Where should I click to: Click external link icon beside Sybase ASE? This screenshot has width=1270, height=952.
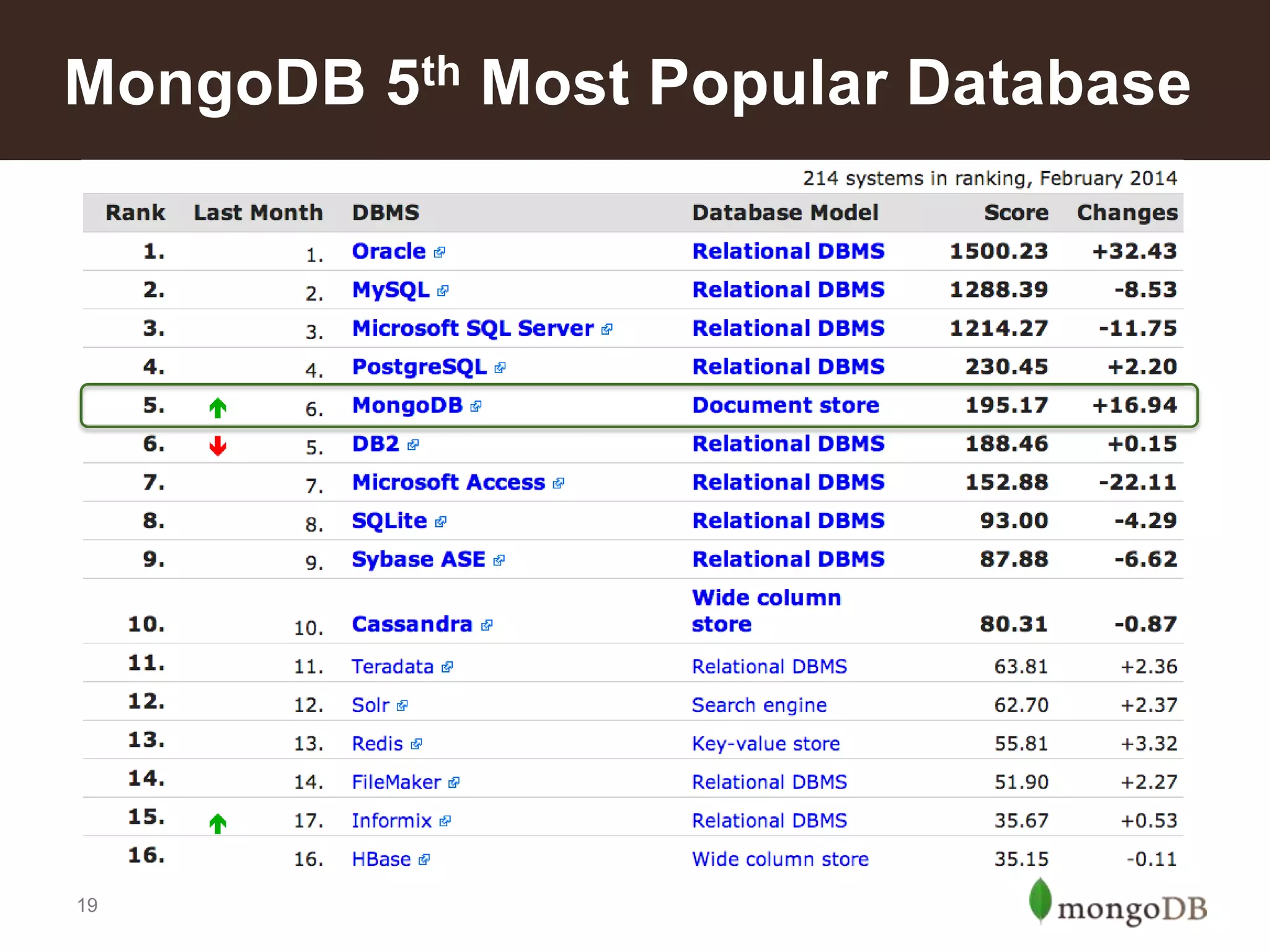click(499, 560)
